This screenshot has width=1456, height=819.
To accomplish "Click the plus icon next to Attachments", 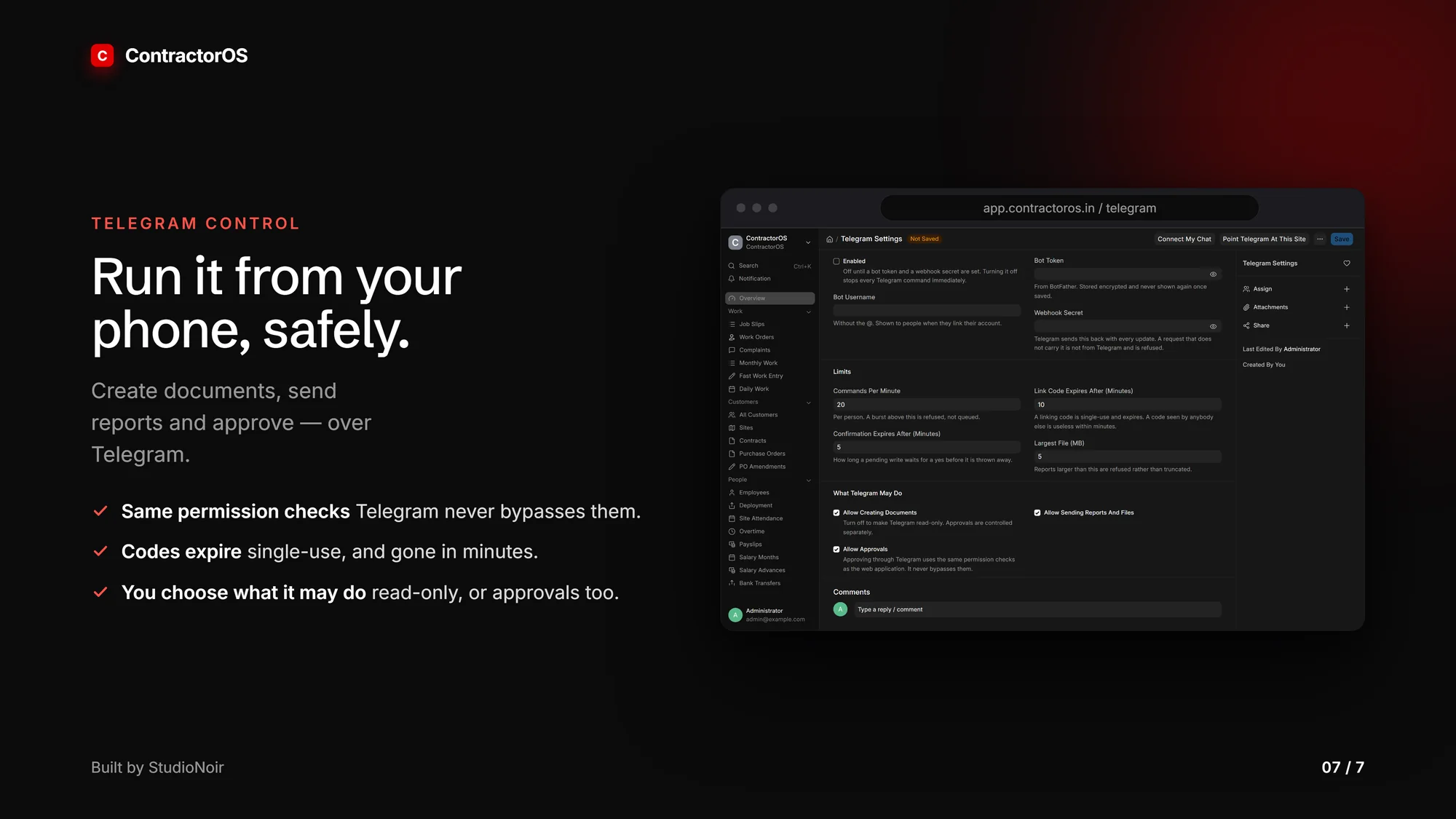I will coord(1347,307).
